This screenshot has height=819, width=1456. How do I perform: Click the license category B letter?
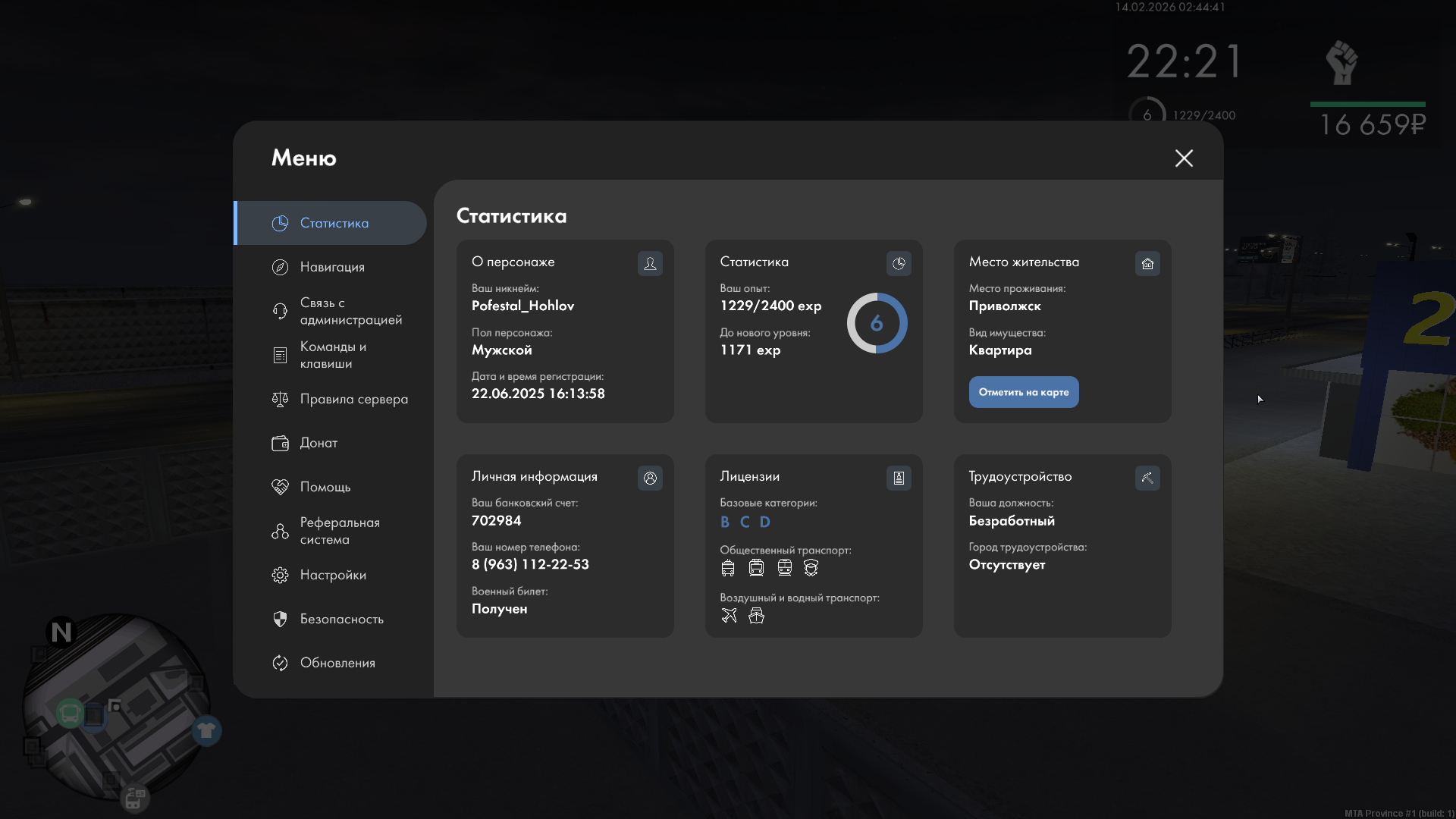click(725, 522)
